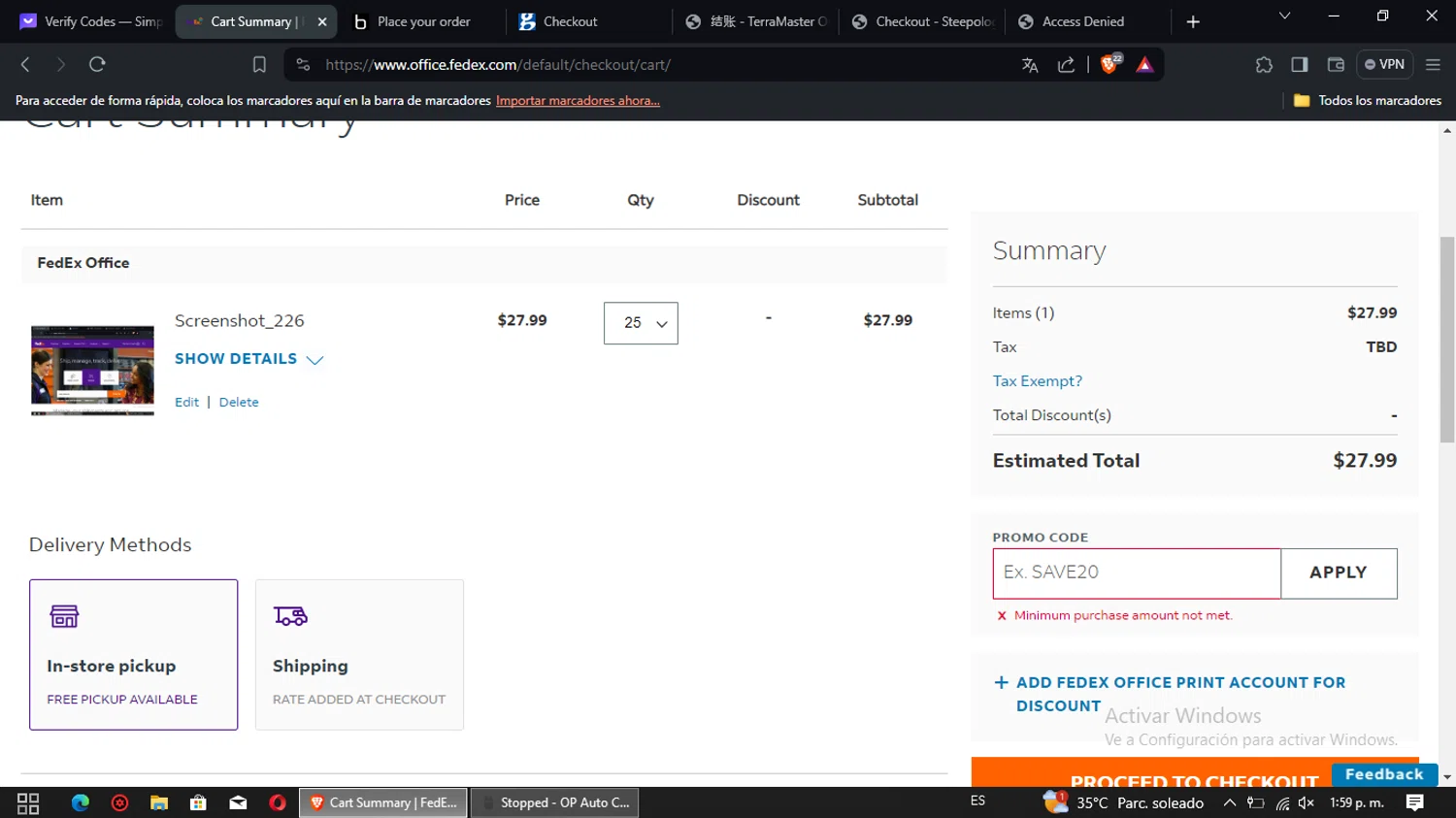Switch to the Checkout - Steepologie tab
Screen dimensions: 1456x818
pos(920,21)
